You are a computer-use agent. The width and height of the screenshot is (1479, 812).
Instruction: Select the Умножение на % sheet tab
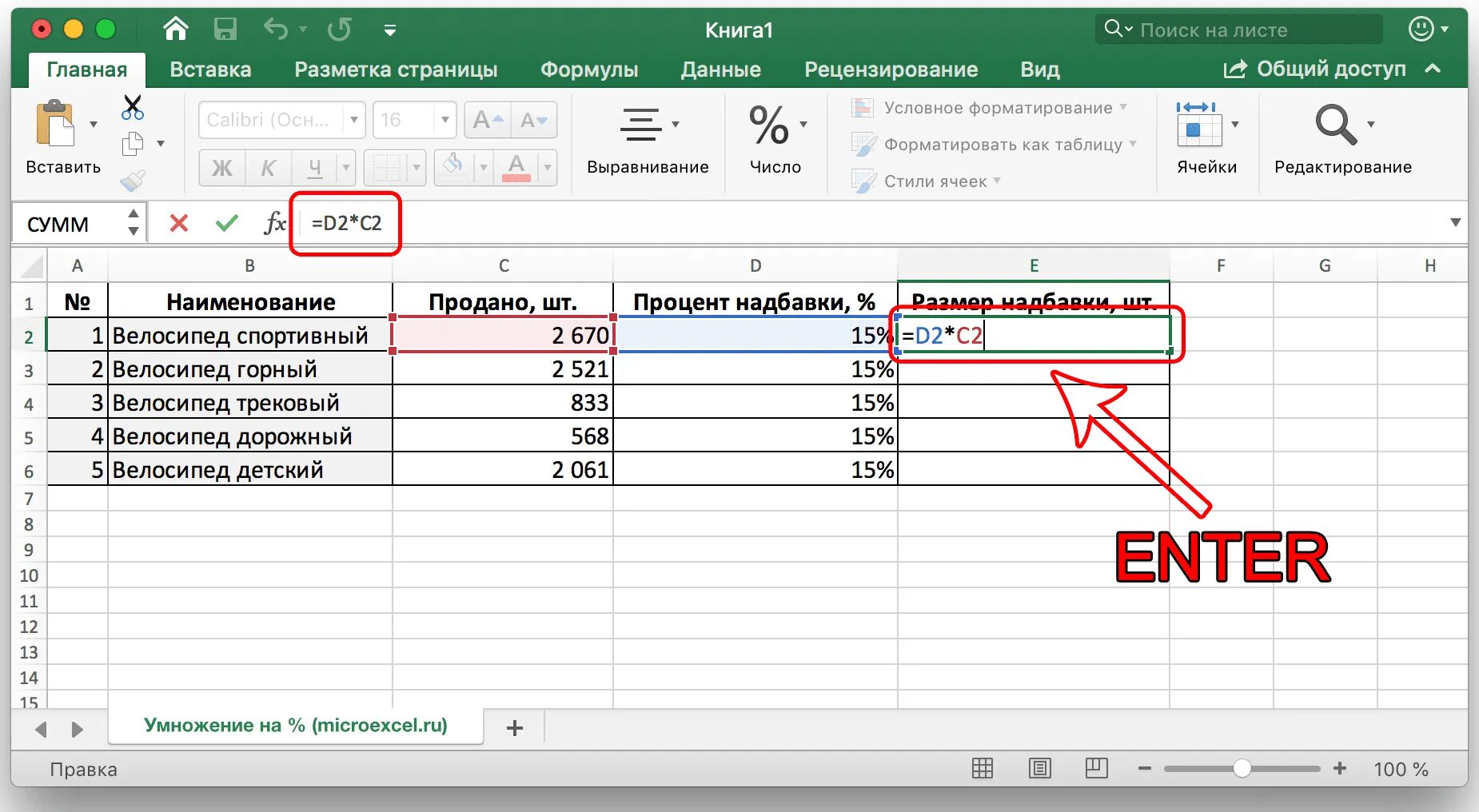(x=295, y=726)
